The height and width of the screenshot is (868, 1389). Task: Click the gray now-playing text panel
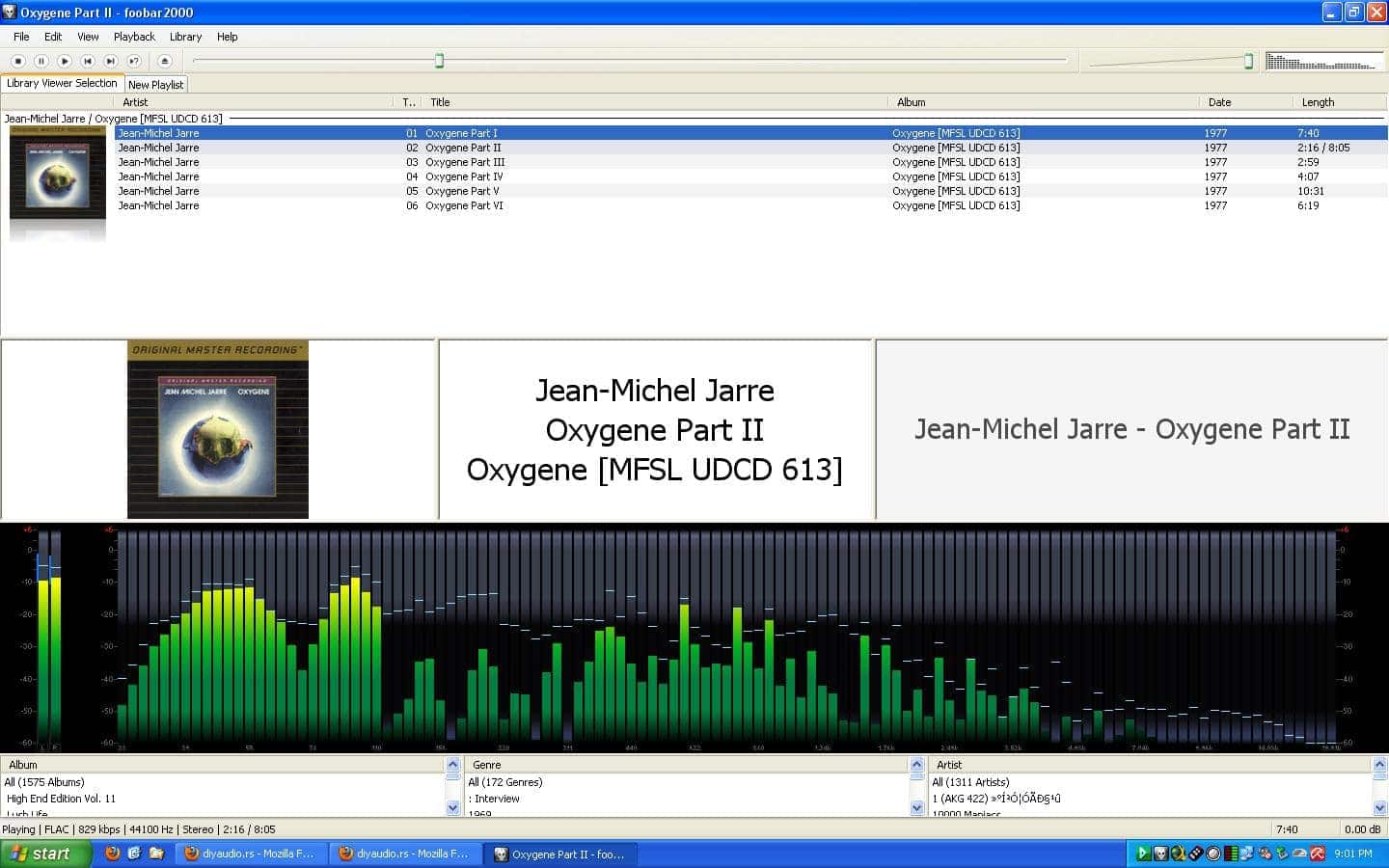[x=1131, y=429]
